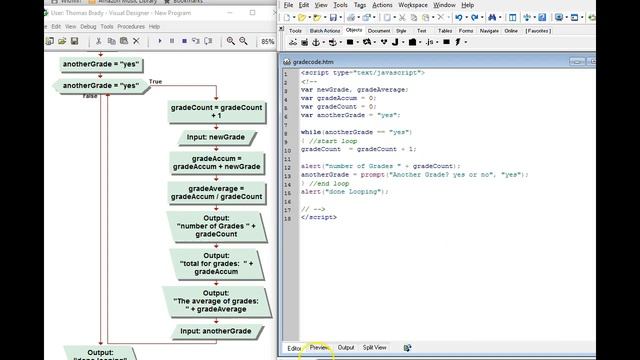This screenshot has height=360, width=640.
Task: Click the gradecode.htm document title bar
Action: [x=439, y=62]
